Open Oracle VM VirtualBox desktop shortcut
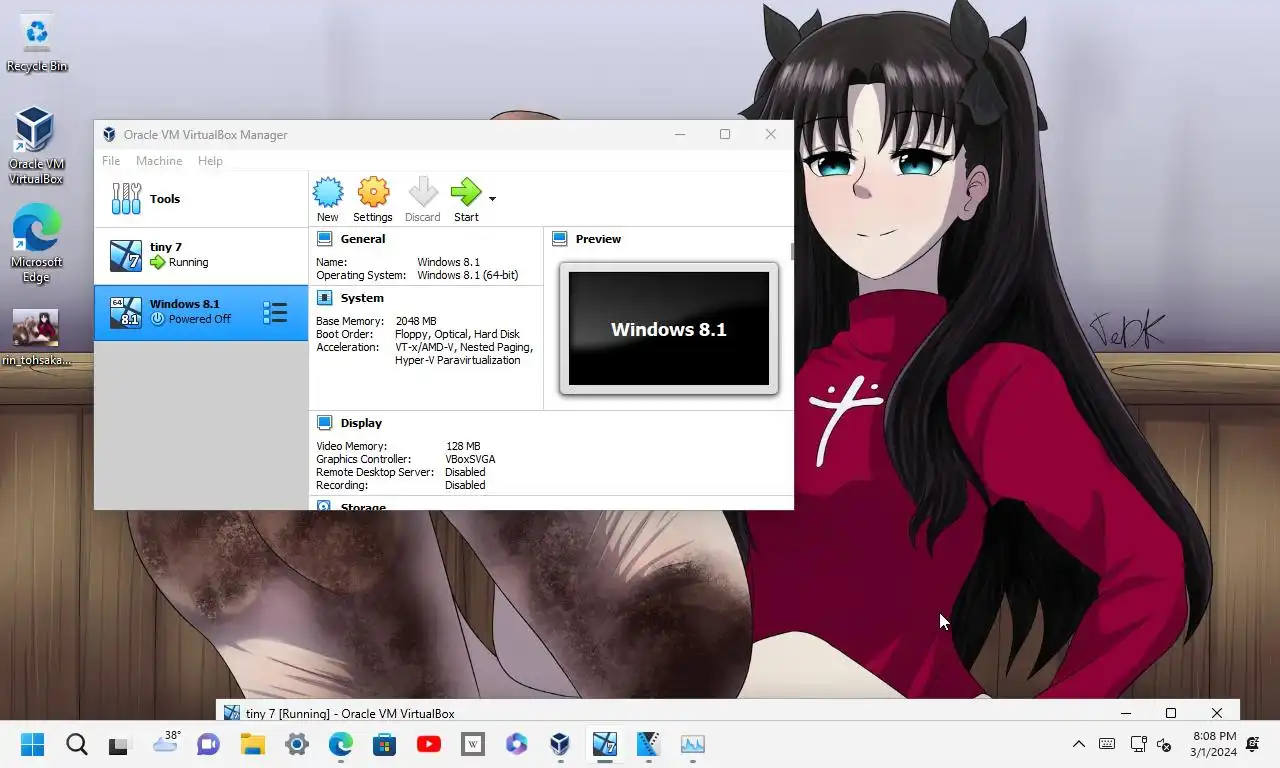1280x768 pixels. pos(36,146)
